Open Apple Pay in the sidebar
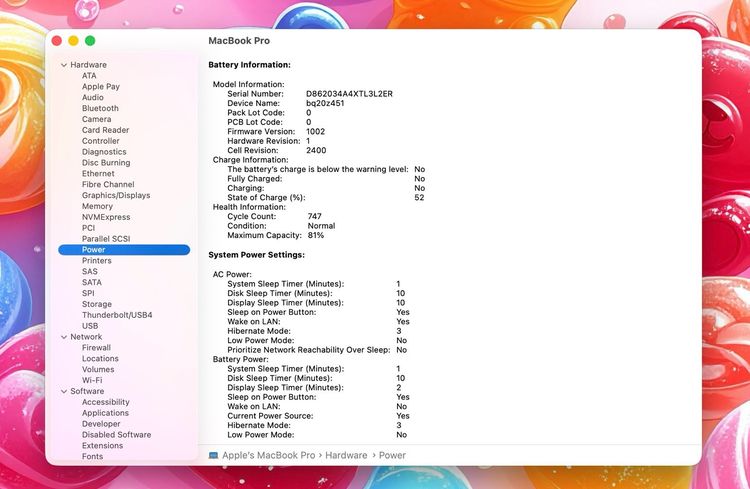 (x=100, y=87)
